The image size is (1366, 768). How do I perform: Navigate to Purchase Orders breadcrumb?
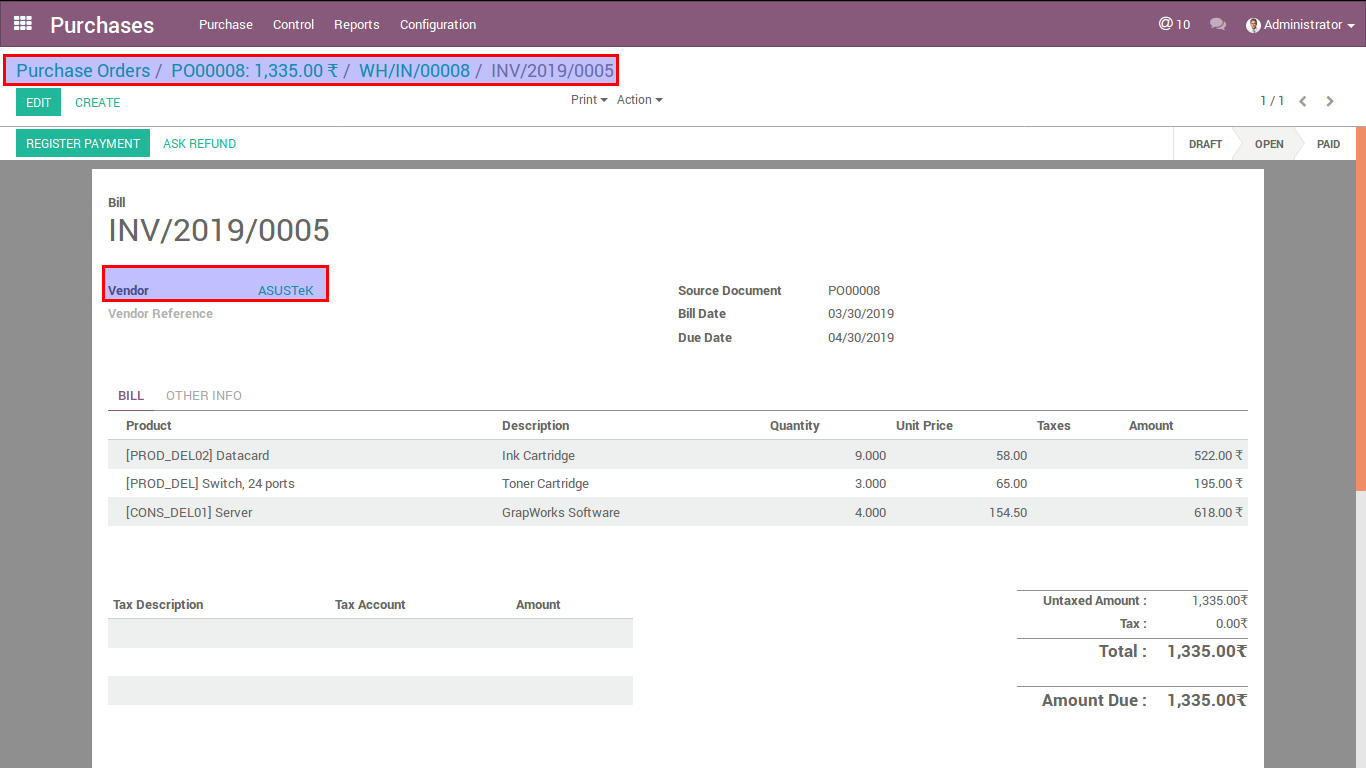pyautogui.click(x=83, y=71)
